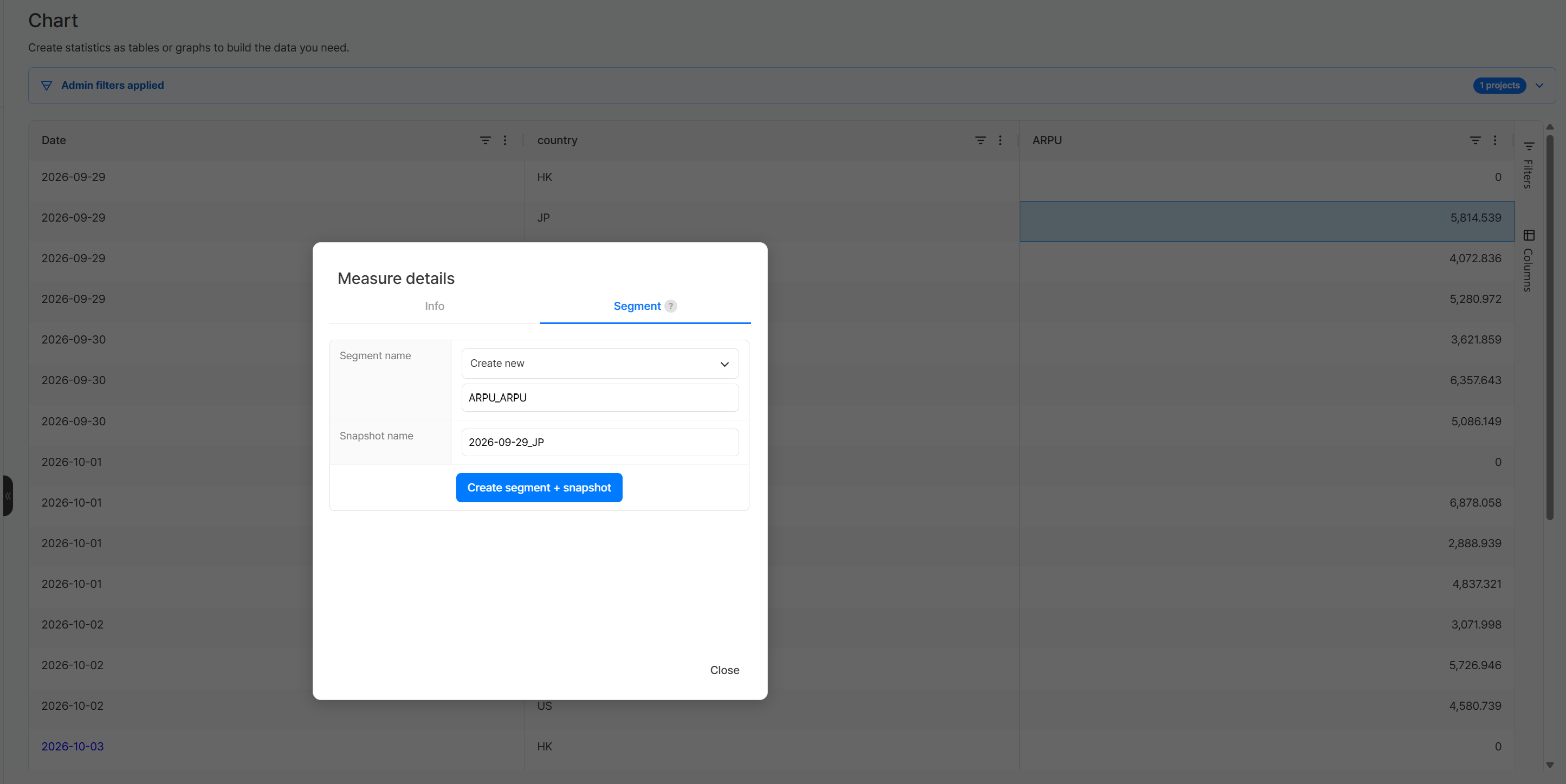The height and width of the screenshot is (784, 1566).
Task: Click the 2,888.939 ARPU value
Action: (x=1475, y=543)
